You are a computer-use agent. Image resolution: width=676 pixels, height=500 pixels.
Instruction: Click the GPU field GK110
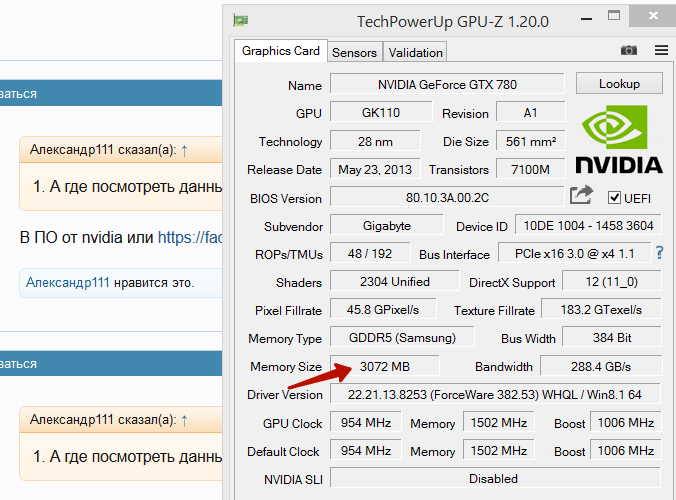click(x=381, y=112)
